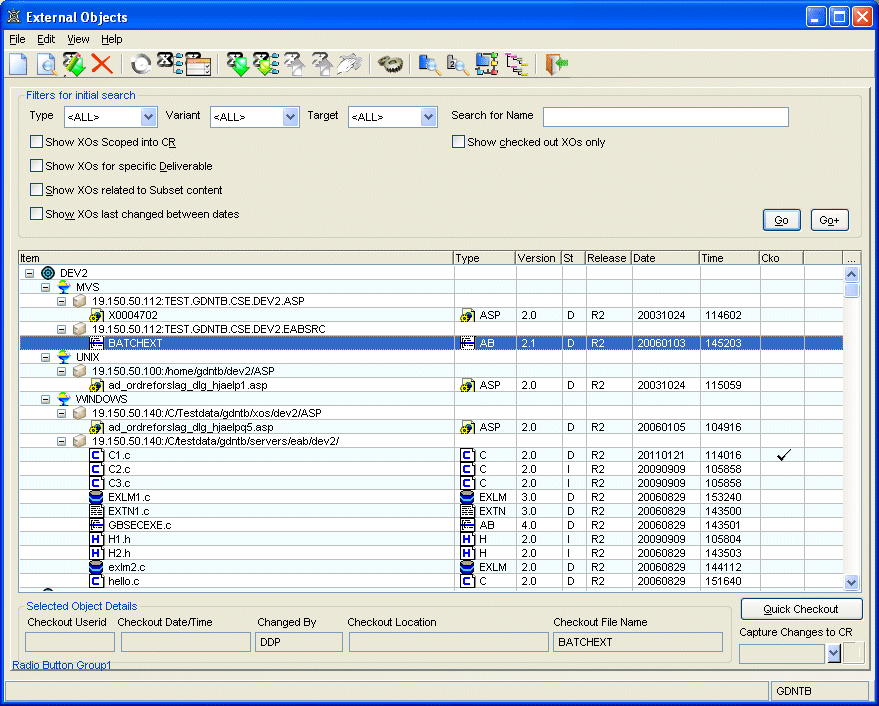Image resolution: width=879 pixels, height=706 pixels.
Task: Open the View menu
Action: [78, 39]
